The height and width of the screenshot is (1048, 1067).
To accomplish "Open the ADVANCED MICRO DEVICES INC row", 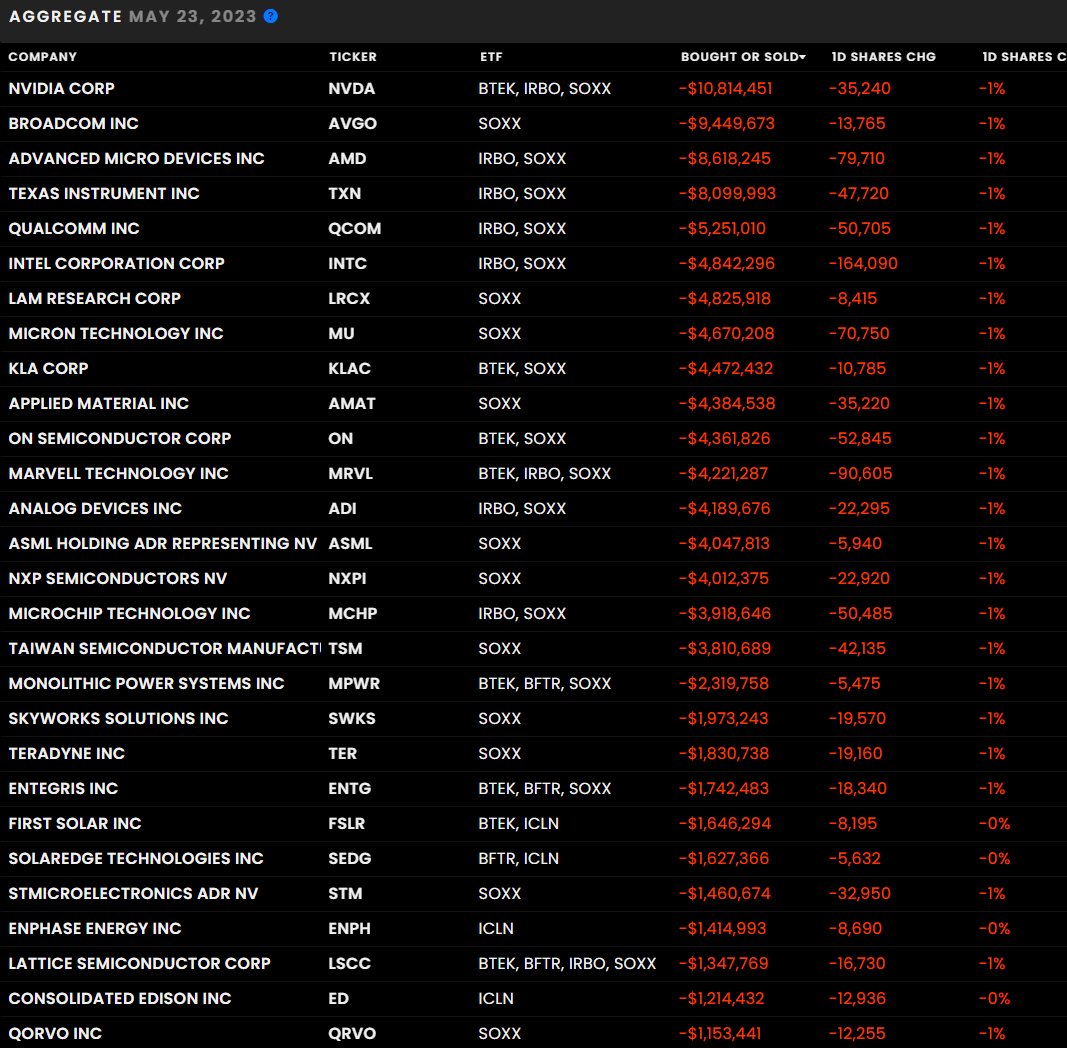I will [x=136, y=159].
